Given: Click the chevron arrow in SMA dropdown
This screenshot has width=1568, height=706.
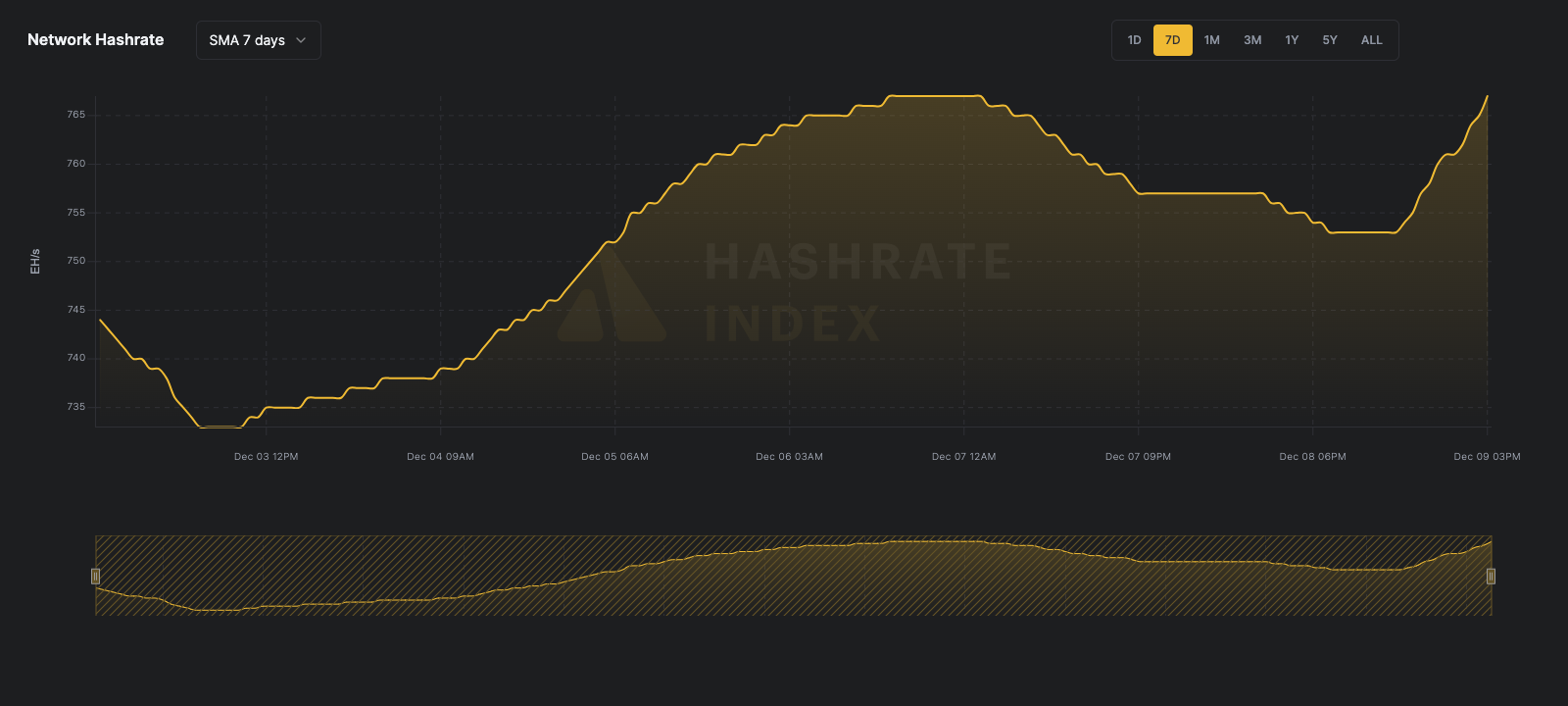Looking at the screenshot, I should click(x=301, y=40).
